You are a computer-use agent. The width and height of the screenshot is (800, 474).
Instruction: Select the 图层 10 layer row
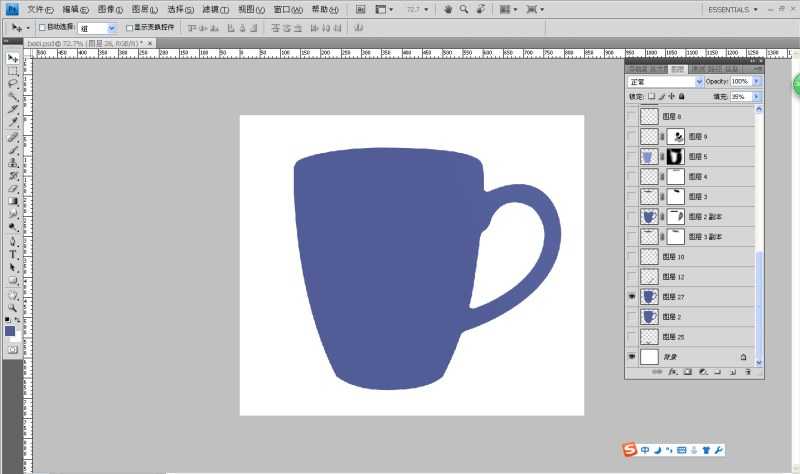point(700,257)
